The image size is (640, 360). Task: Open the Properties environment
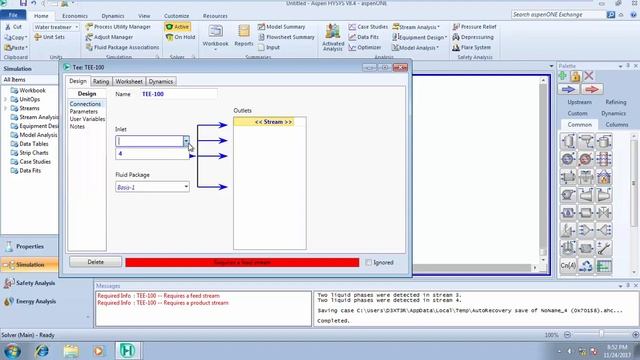[x=29, y=247]
